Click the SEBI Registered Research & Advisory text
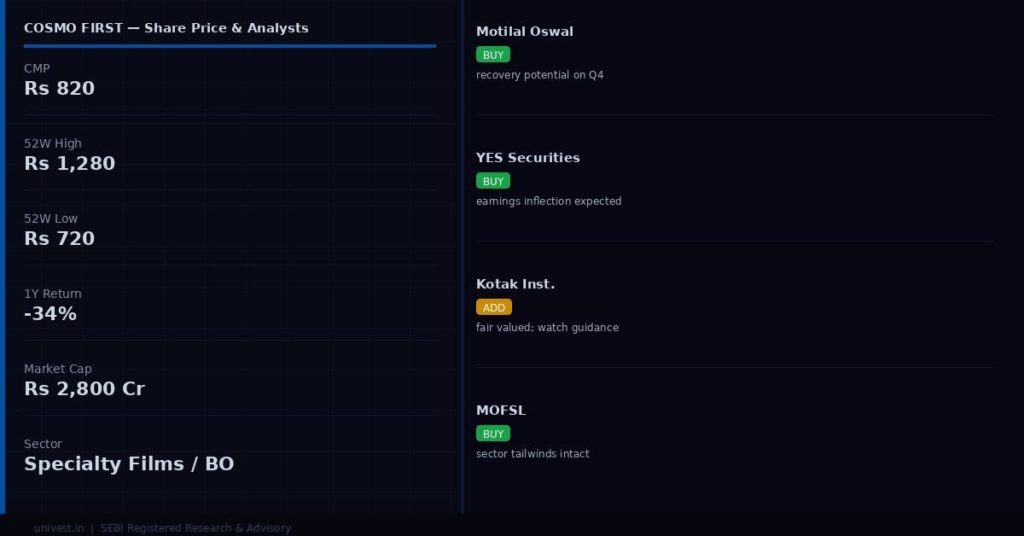 pos(195,528)
